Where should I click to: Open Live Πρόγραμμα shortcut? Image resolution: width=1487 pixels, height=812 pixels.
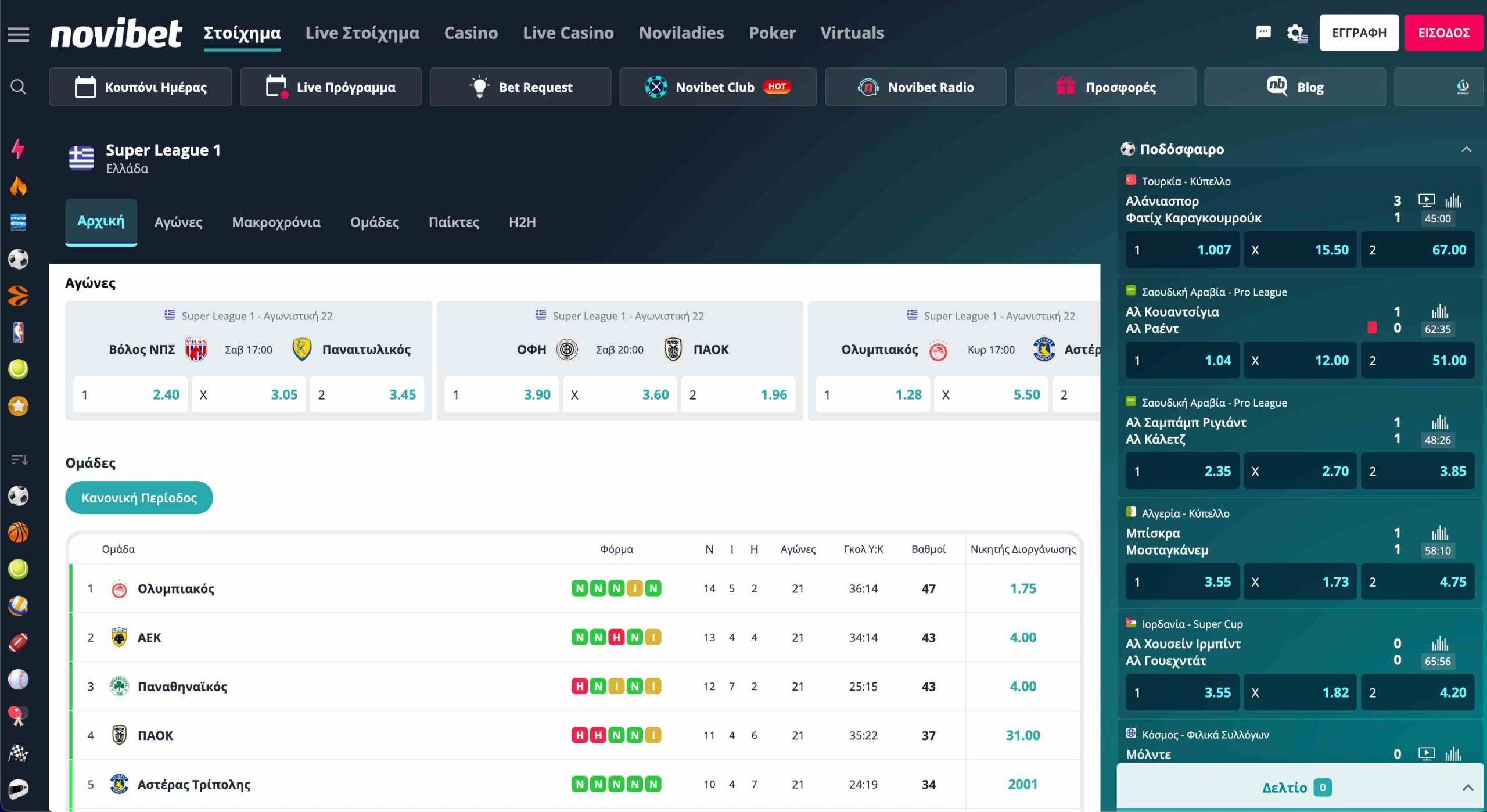point(331,87)
